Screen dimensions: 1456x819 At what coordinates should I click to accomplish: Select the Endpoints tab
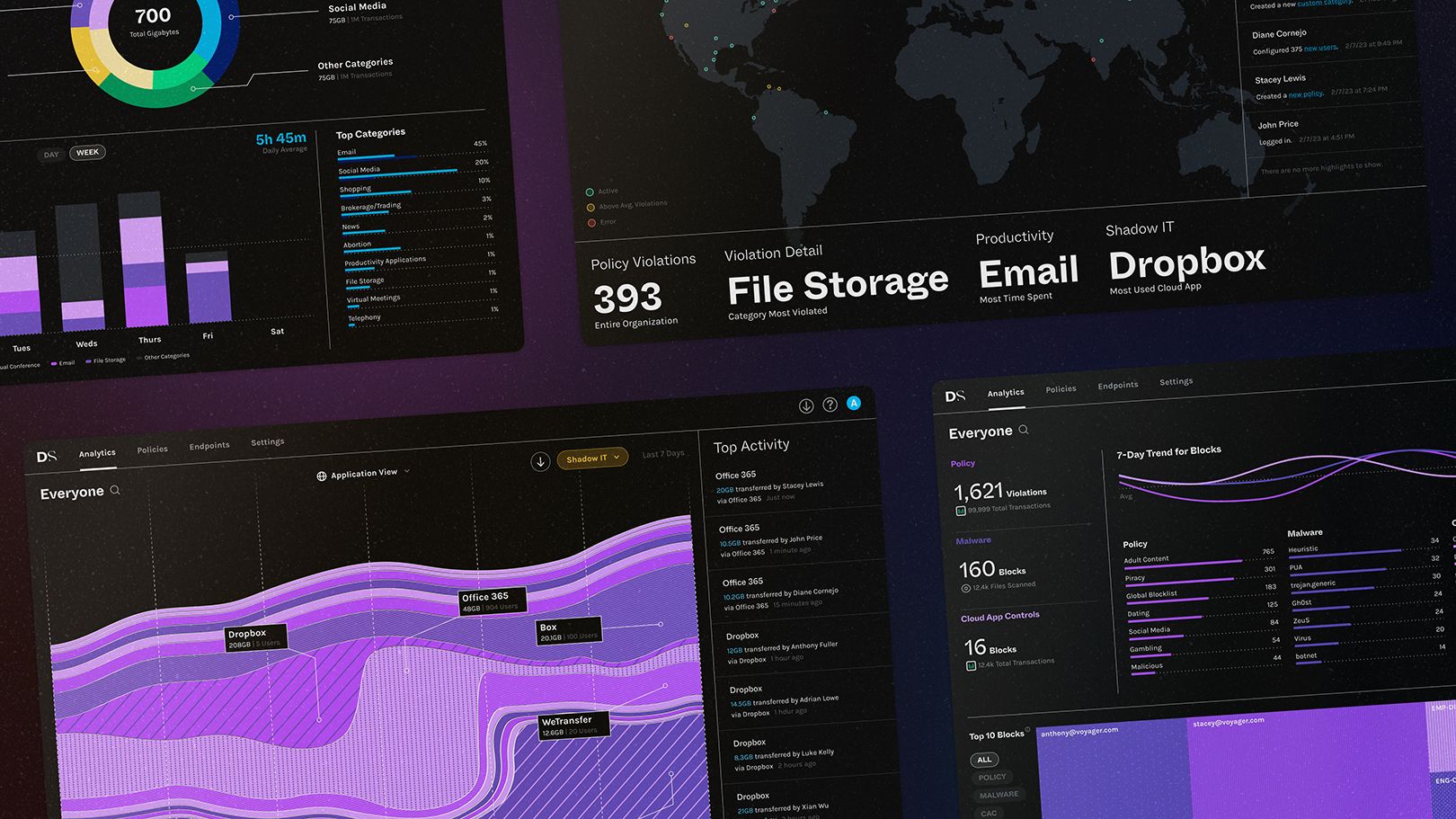[209, 444]
